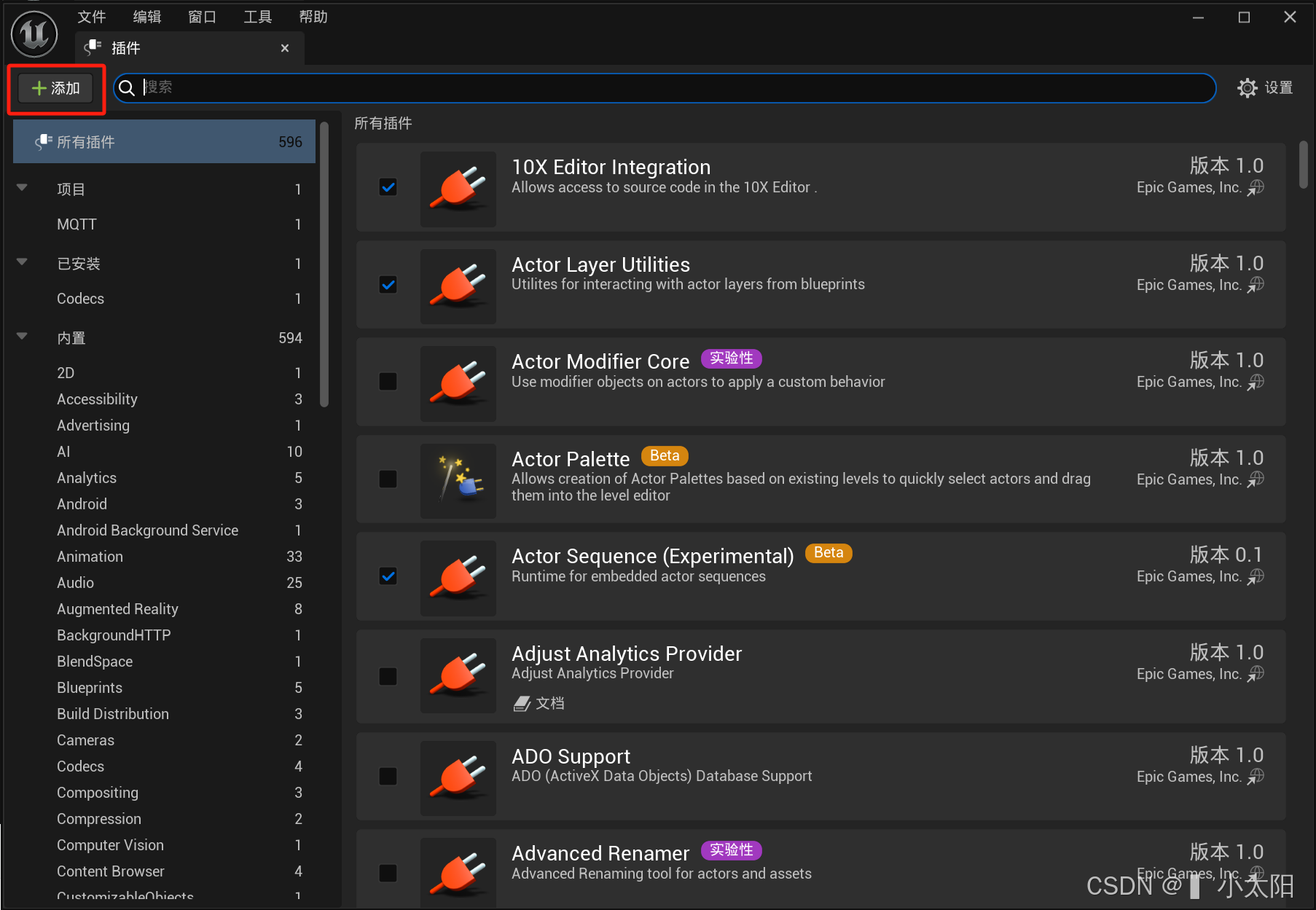Image resolution: width=1316 pixels, height=910 pixels.
Task: Open the 帮助 menu
Action: (x=313, y=17)
